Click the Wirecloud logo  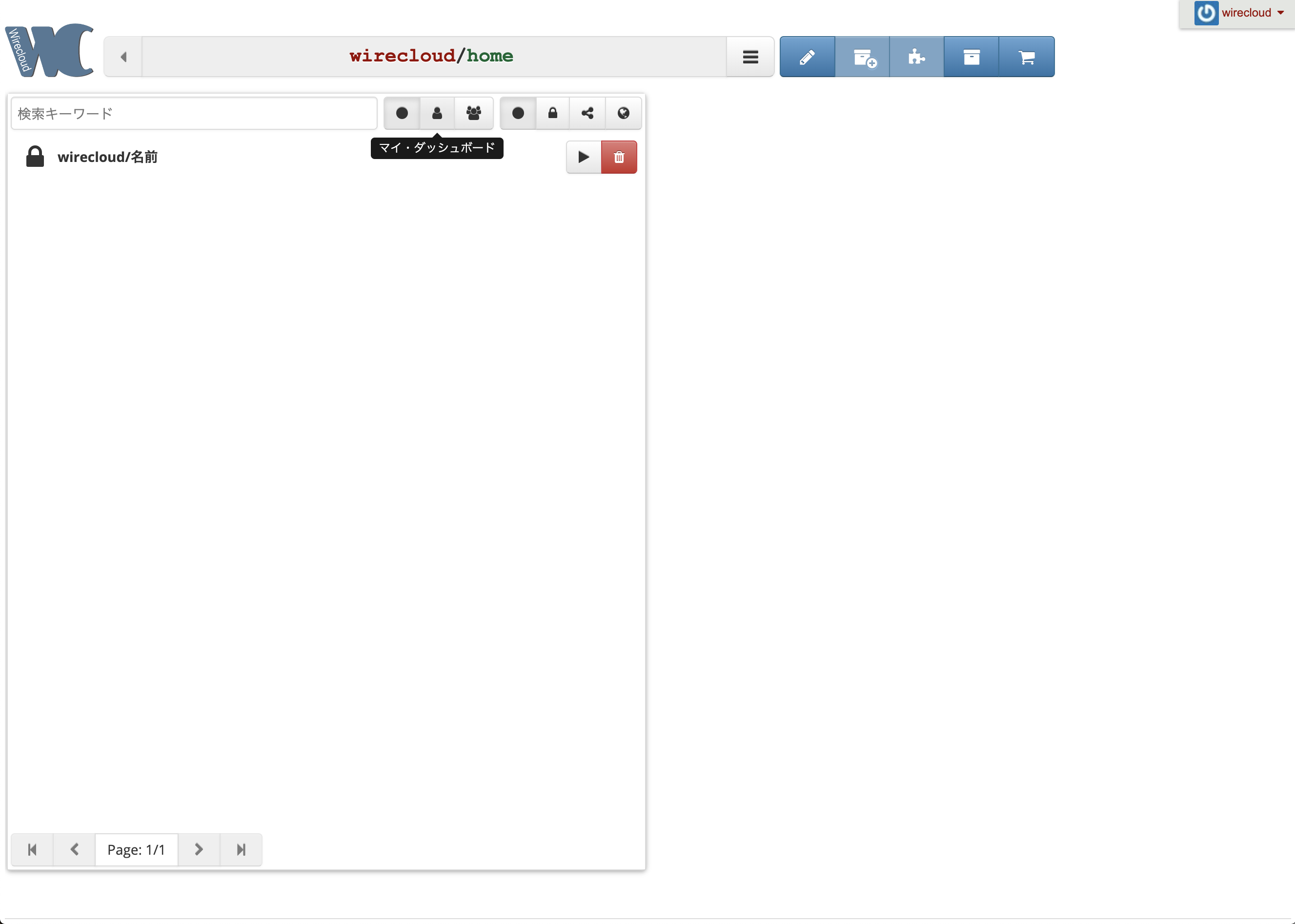50,51
